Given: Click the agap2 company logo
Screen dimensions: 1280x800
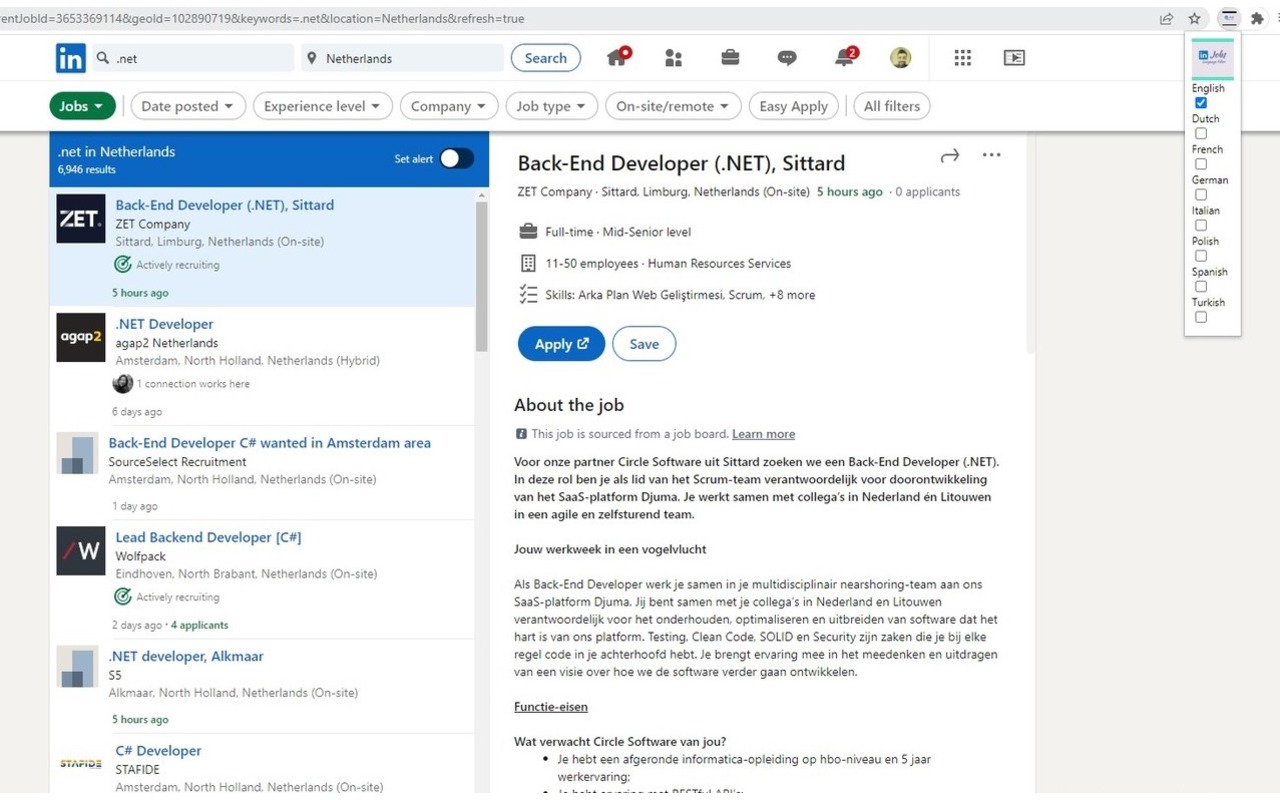Looking at the screenshot, I should coord(80,337).
